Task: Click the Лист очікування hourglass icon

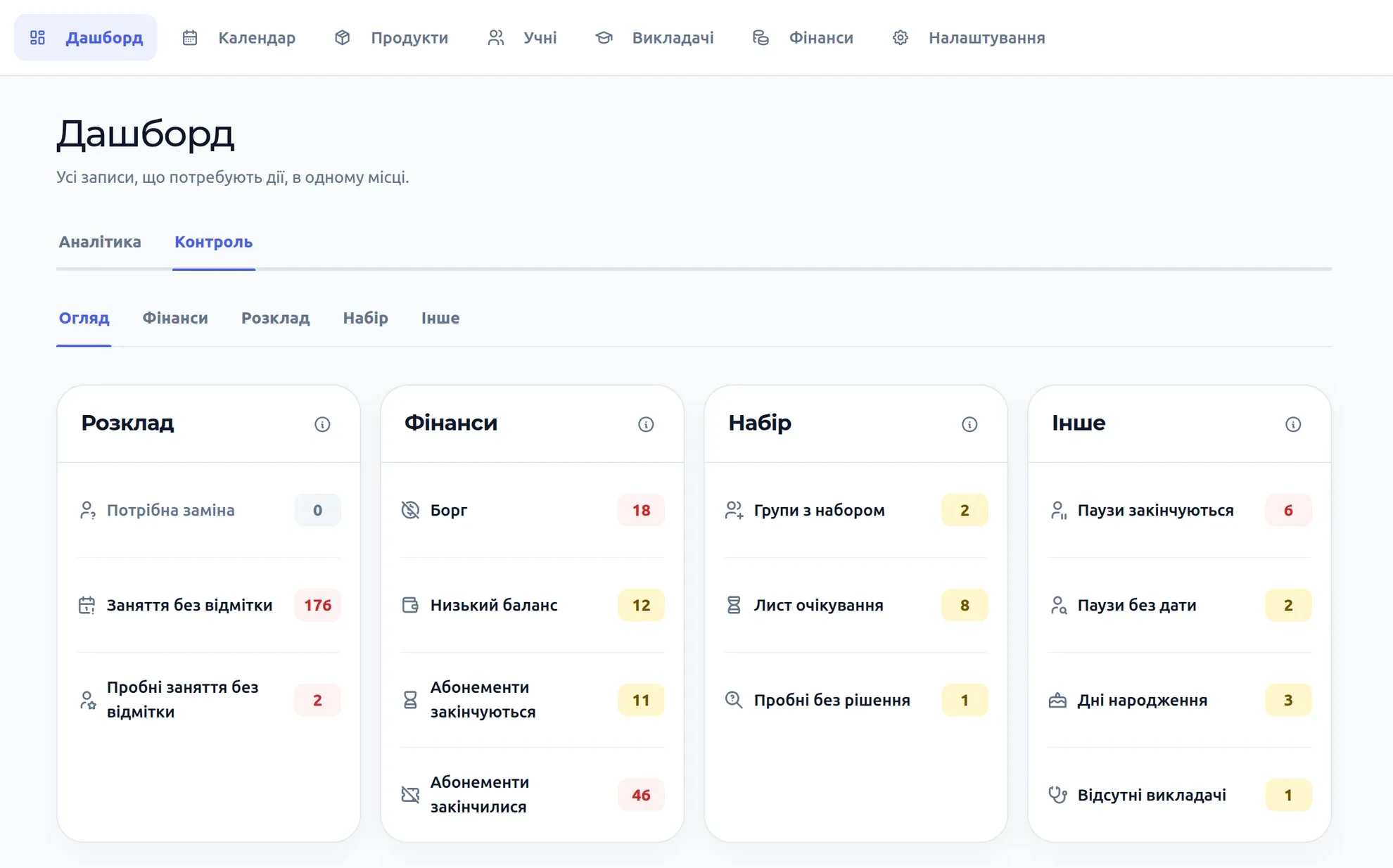Action: pyautogui.click(x=734, y=605)
